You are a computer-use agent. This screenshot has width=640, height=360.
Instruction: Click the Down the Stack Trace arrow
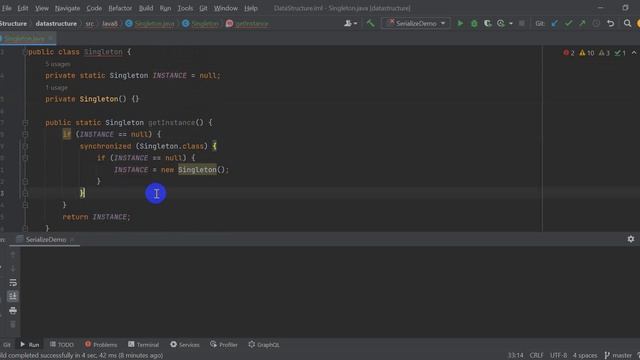tap(13, 269)
